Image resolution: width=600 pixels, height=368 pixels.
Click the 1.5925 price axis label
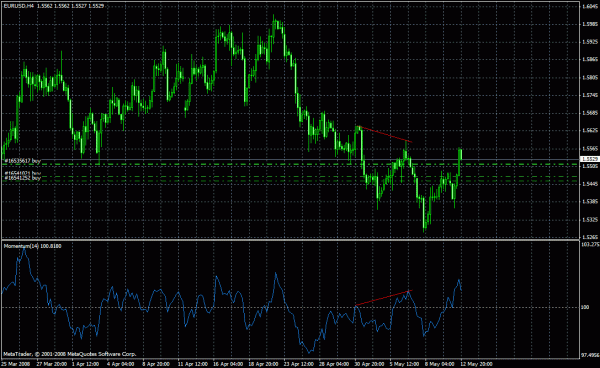pyautogui.click(x=590, y=42)
